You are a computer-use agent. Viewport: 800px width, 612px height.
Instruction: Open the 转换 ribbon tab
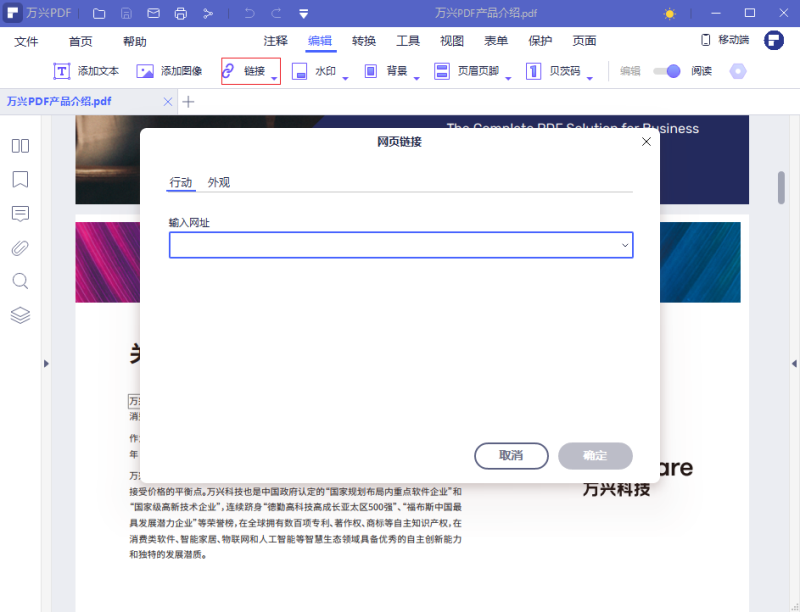pos(362,41)
